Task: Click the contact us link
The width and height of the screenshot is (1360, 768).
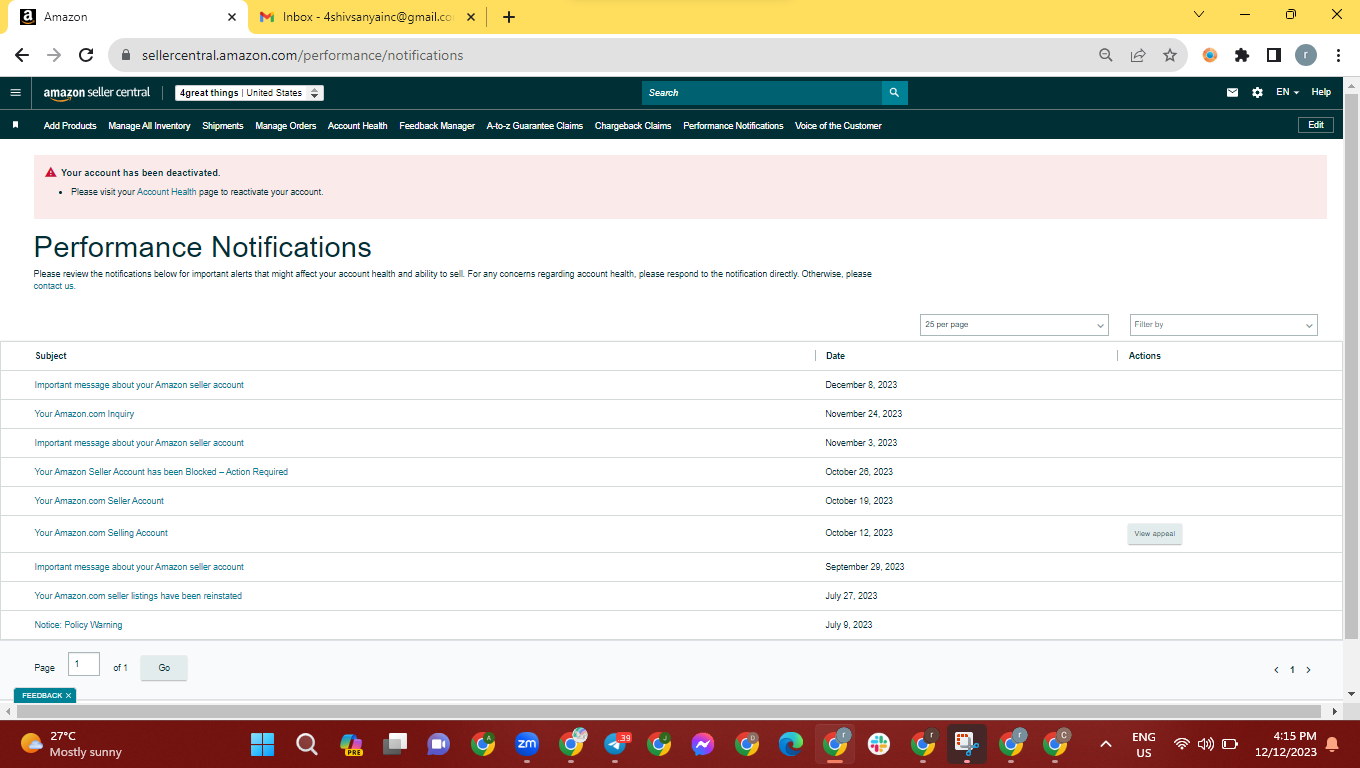Action: coord(54,286)
